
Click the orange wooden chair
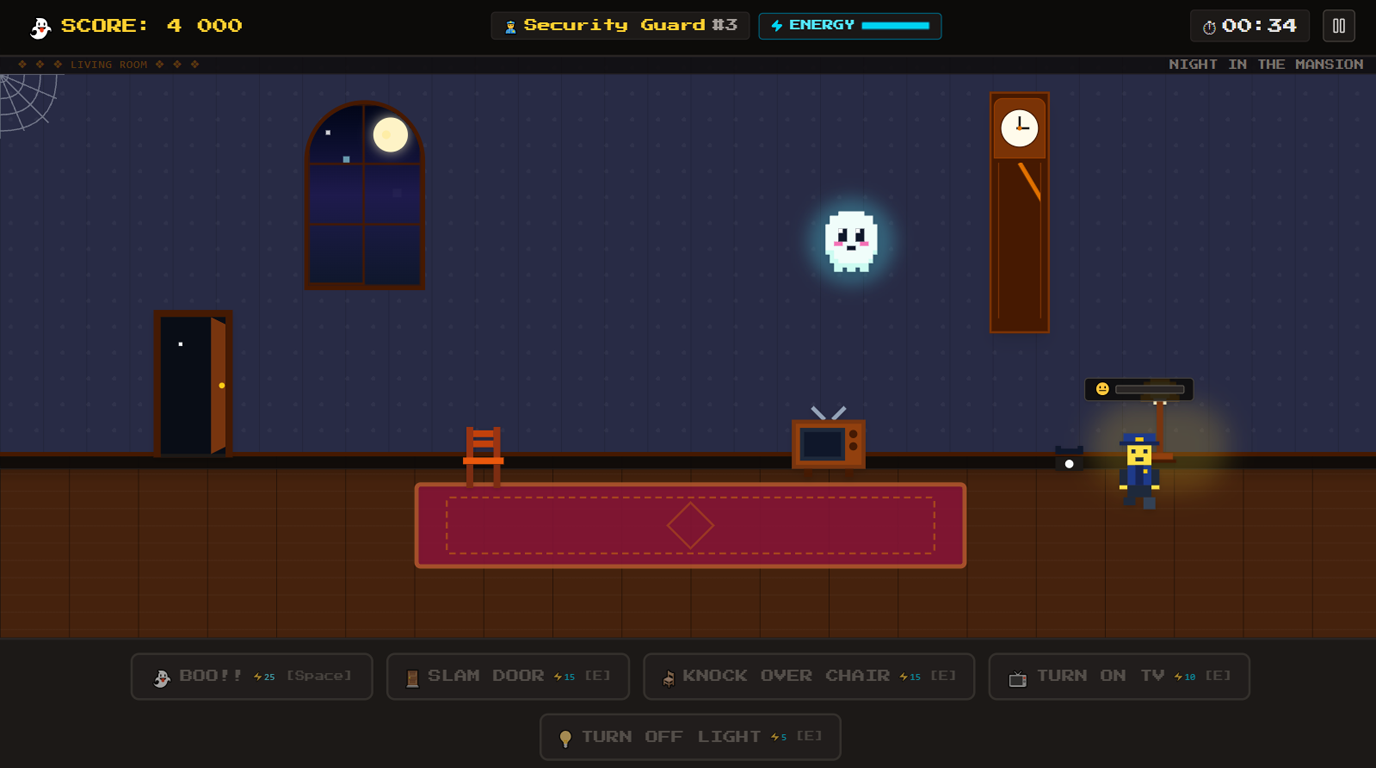pyautogui.click(x=483, y=456)
